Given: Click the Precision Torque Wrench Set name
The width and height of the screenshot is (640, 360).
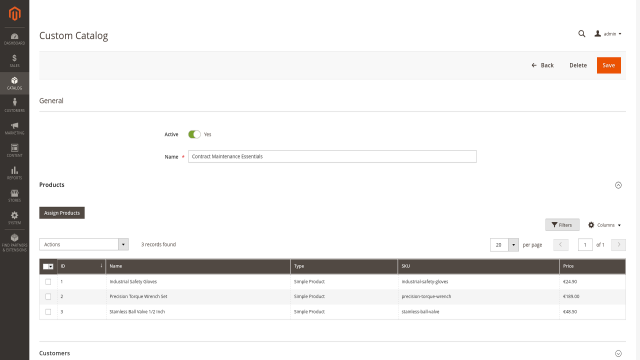Looking at the screenshot, I should click(138, 297).
